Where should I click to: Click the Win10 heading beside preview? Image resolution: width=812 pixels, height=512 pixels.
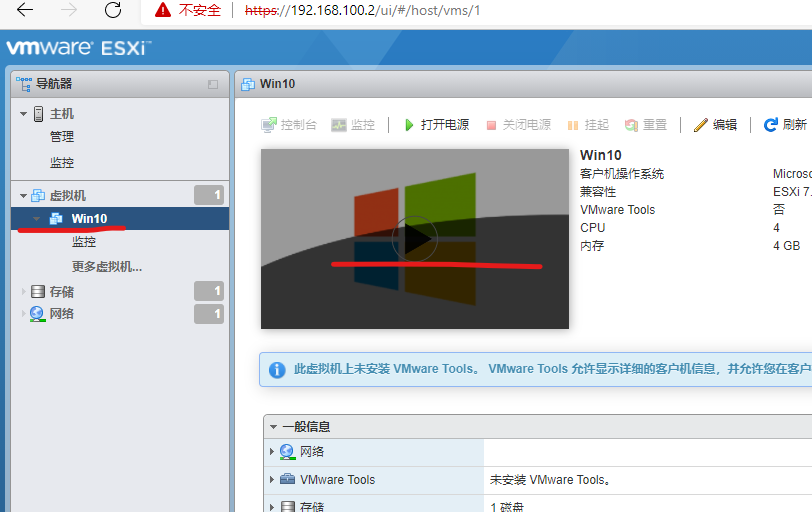click(x=601, y=155)
